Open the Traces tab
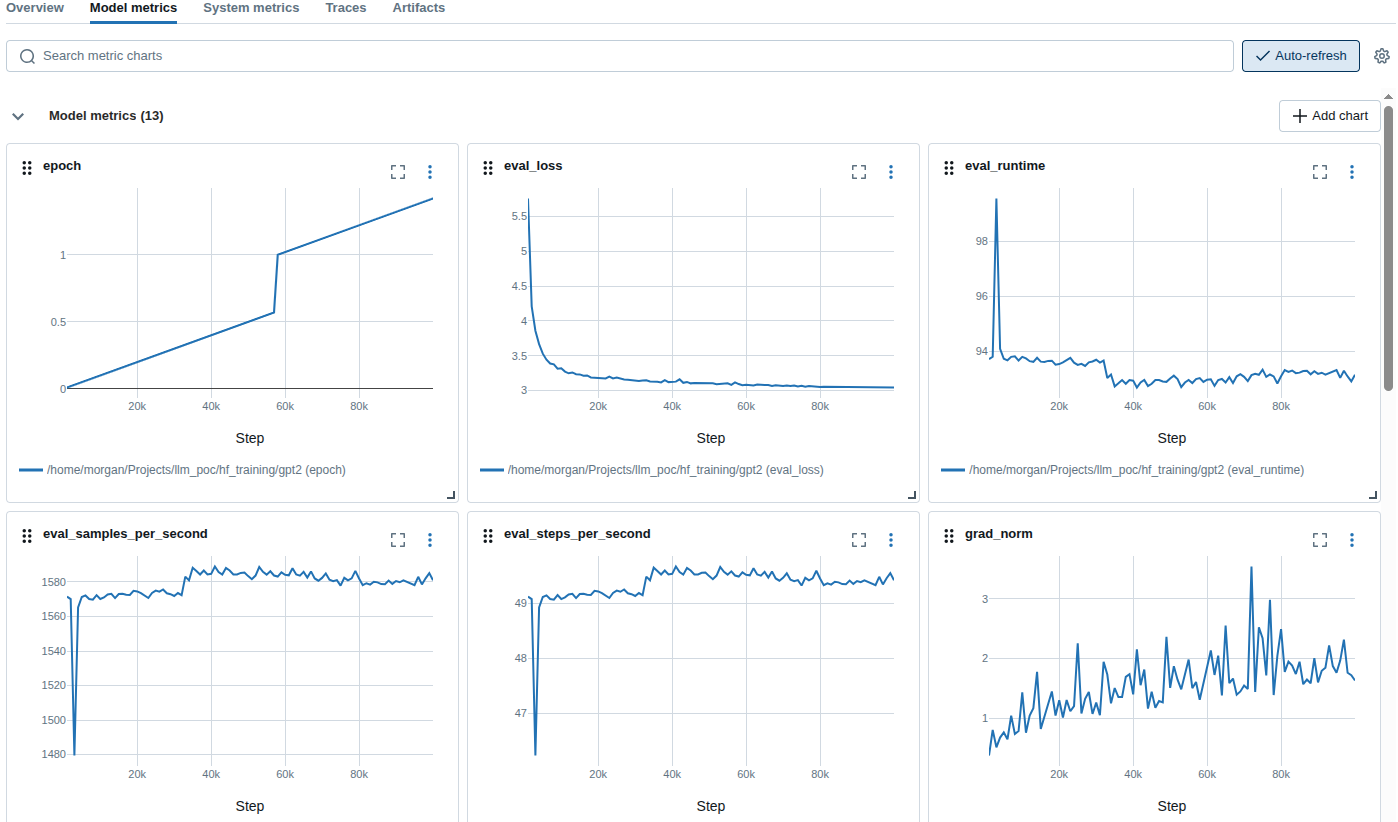The height and width of the screenshot is (822, 1398). [x=346, y=8]
